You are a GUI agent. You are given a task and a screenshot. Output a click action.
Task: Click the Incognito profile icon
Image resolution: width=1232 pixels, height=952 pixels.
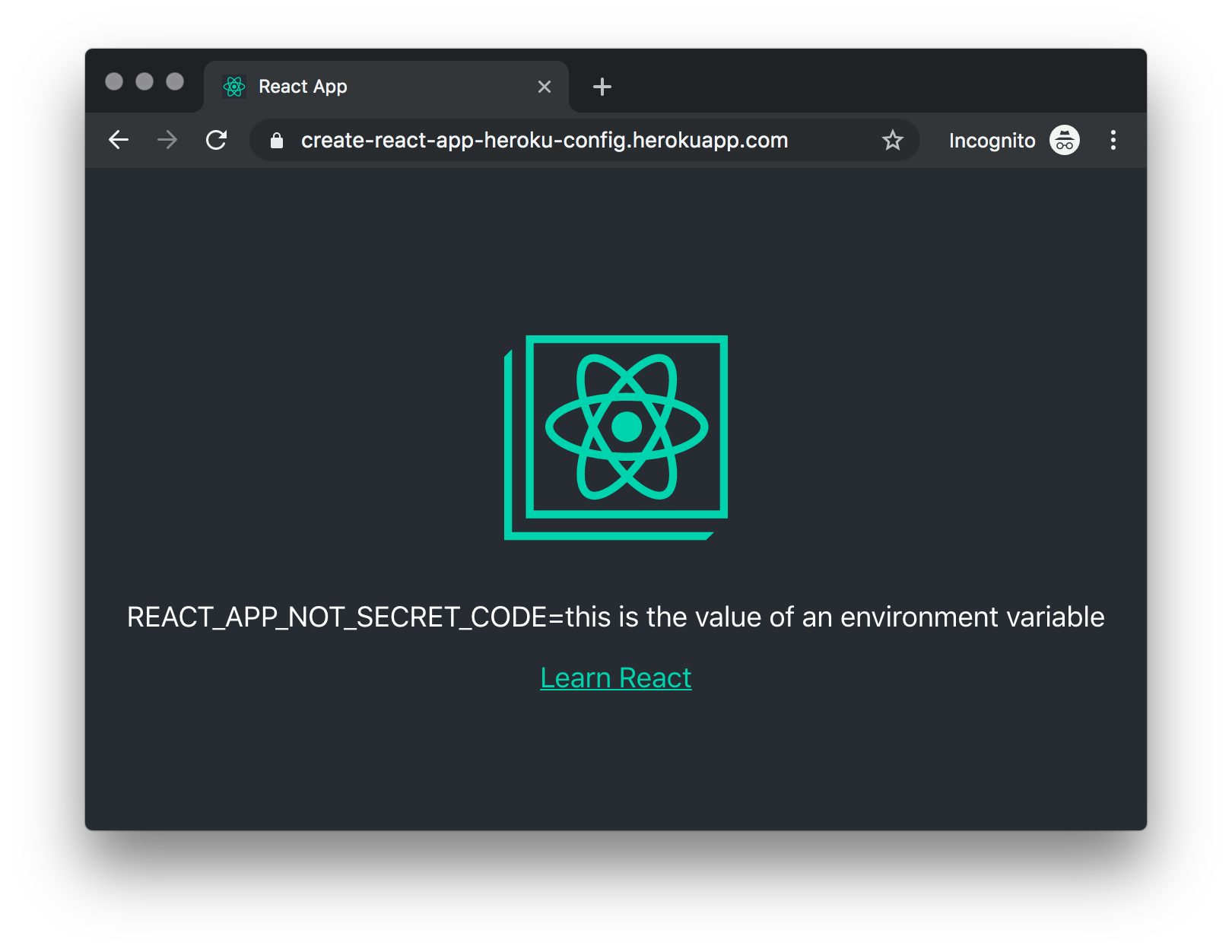coord(1065,140)
